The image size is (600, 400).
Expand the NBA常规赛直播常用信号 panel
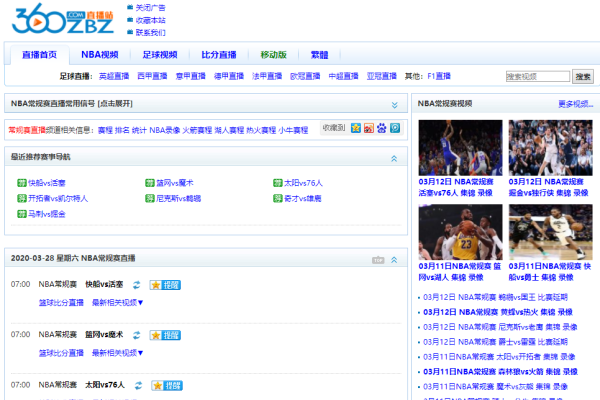click(395, 105)
